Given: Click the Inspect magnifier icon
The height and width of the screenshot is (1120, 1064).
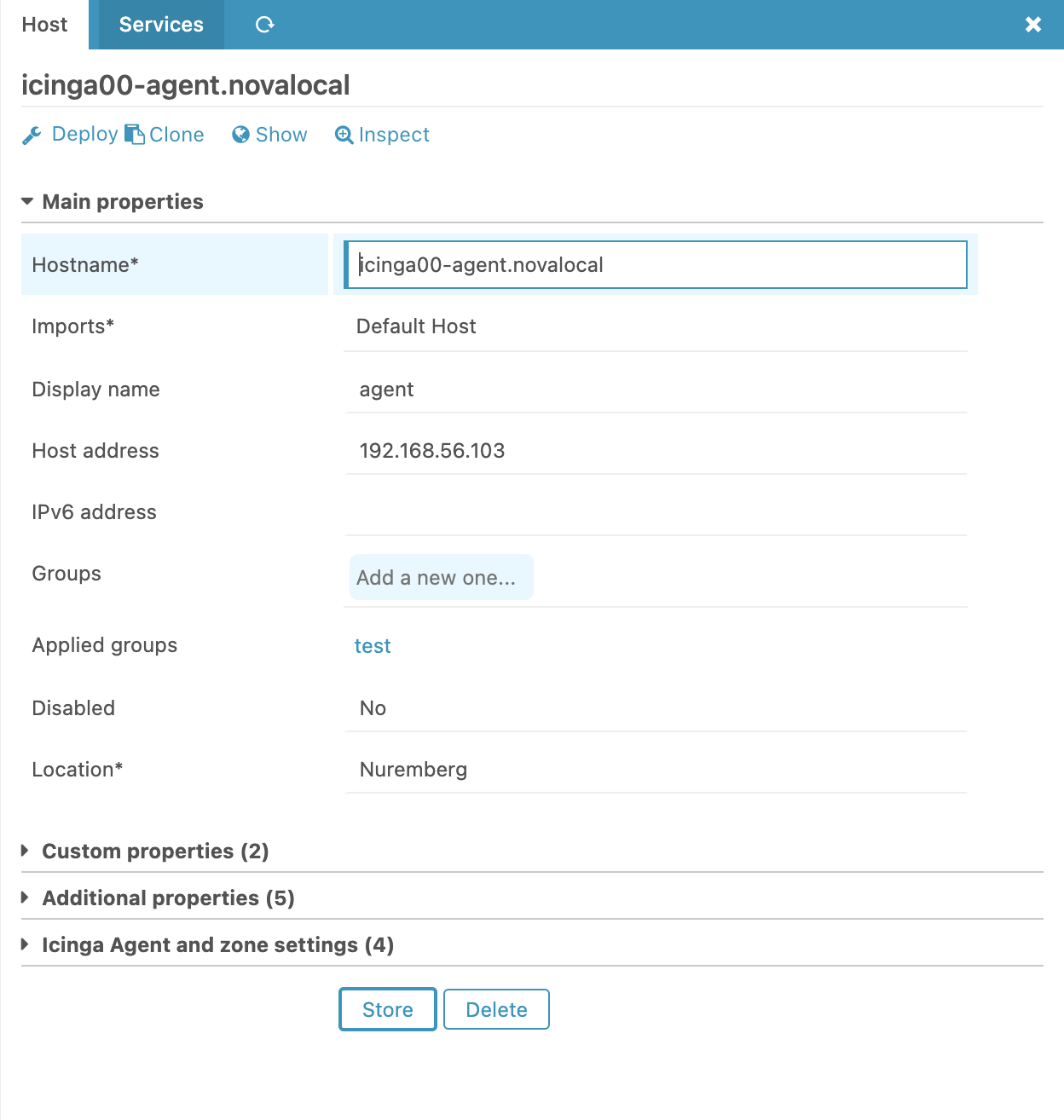Looking at the screenshot, I should 344,135.
